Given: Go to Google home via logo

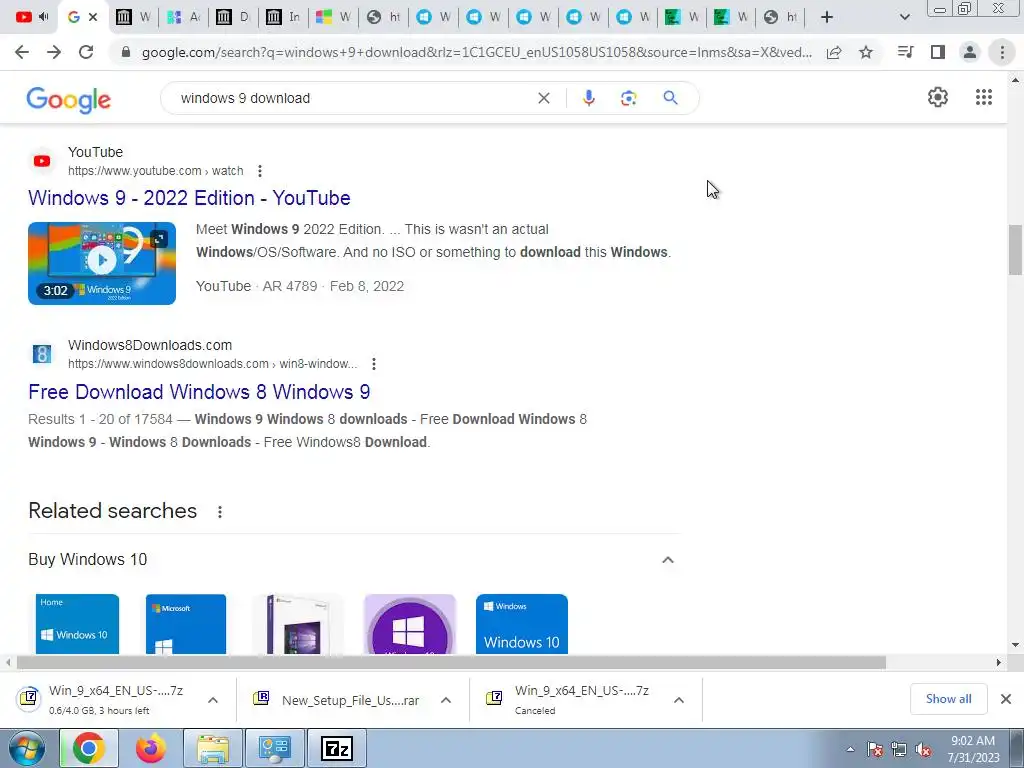Looking at the screenshot, I should click(x=69, y=99).
